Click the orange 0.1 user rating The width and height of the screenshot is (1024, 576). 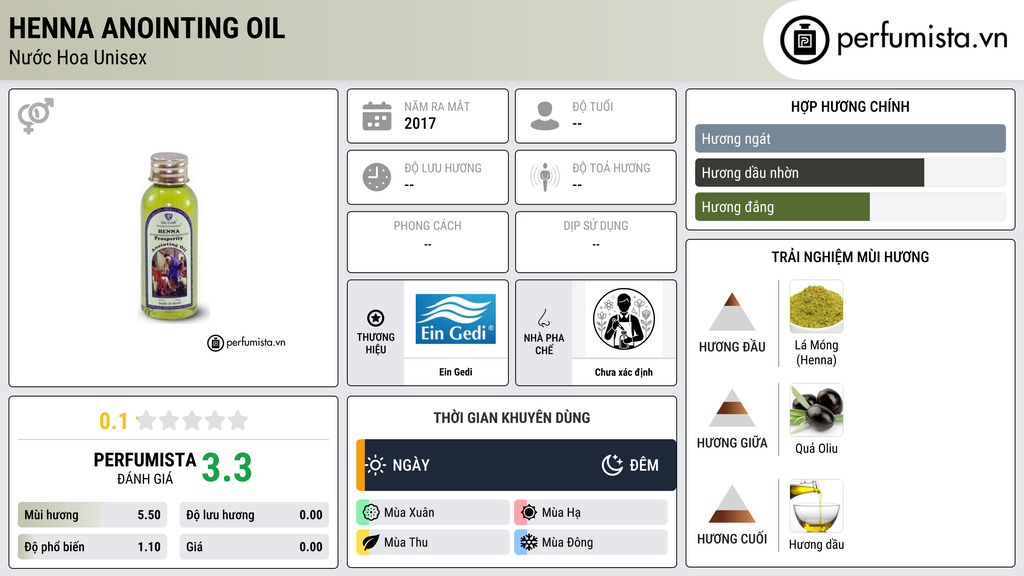point(114,421)
